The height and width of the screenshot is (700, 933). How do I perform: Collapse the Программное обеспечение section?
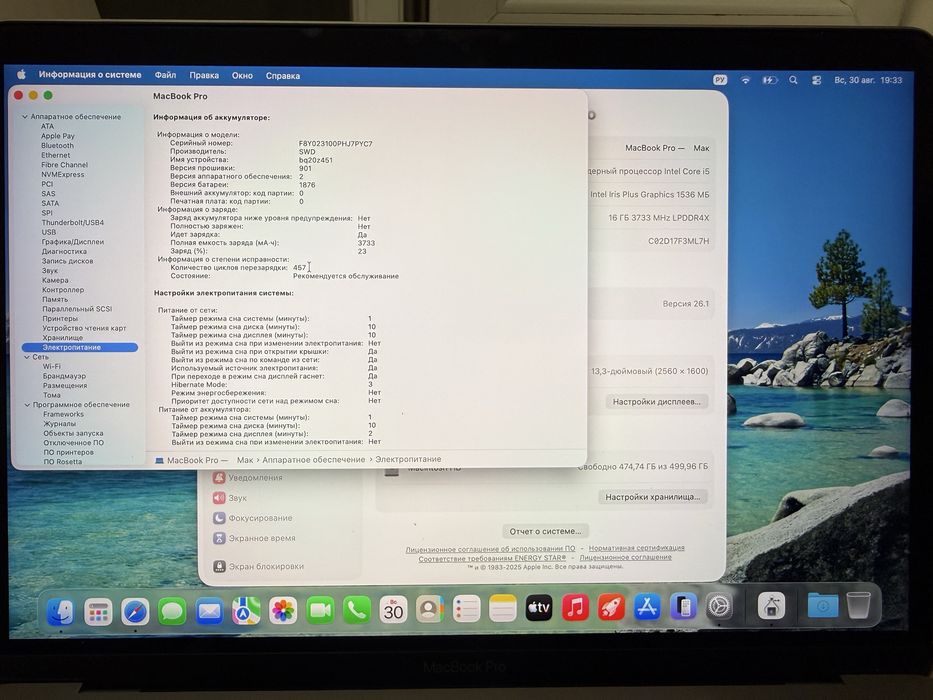tap(27, 405)
